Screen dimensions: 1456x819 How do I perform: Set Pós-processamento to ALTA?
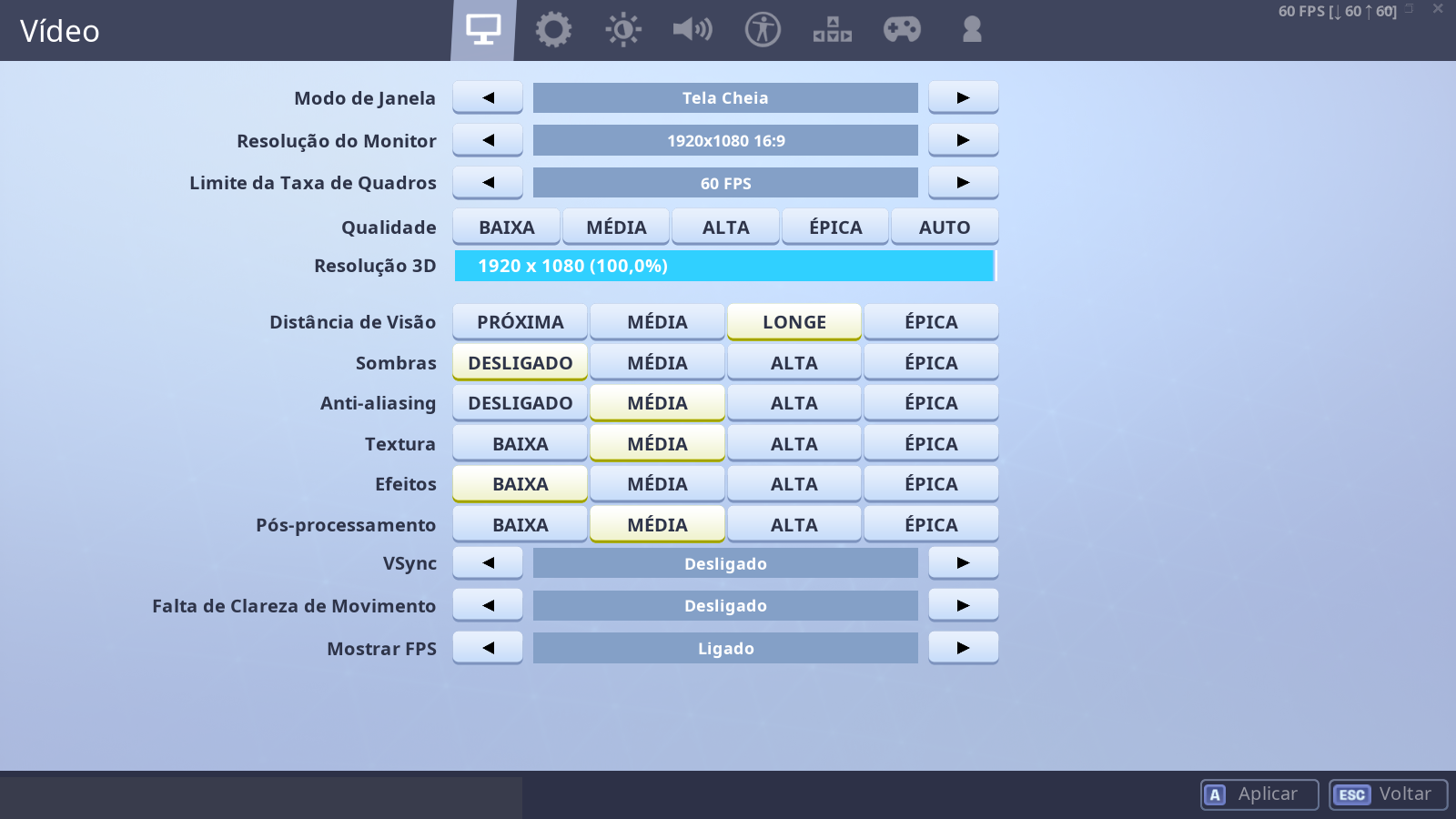[x=794, y=524]
